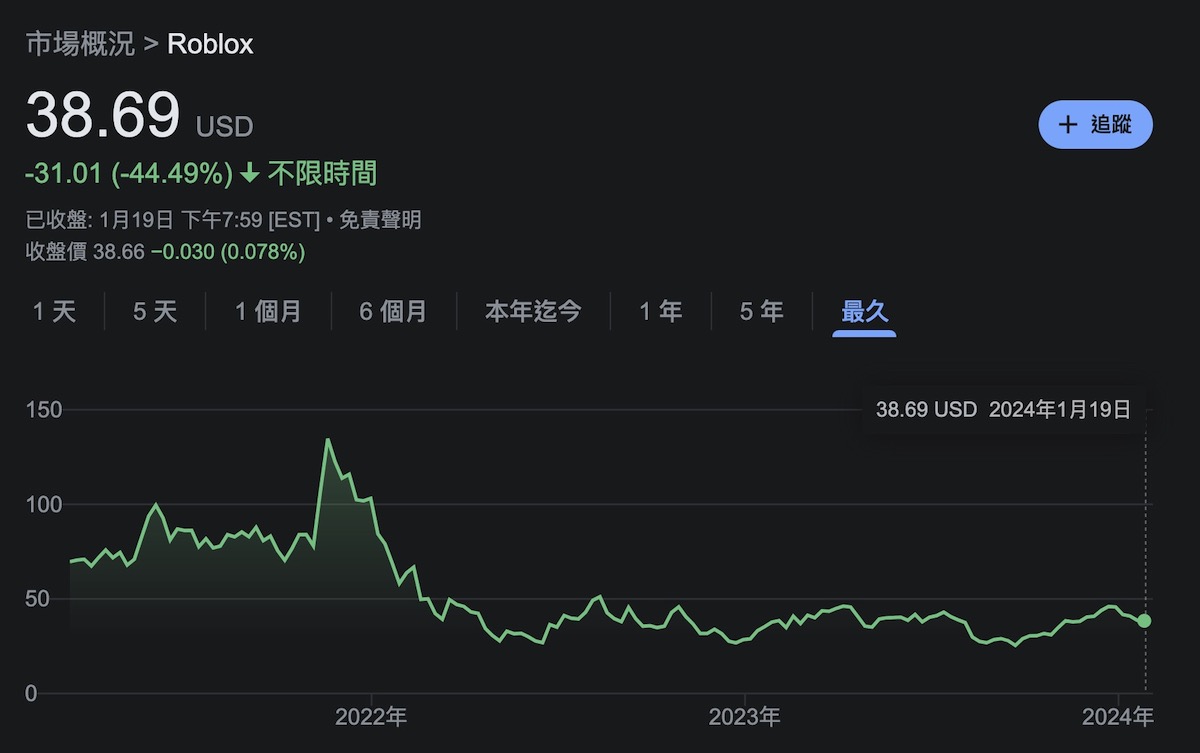Select the 5 天 time range tab
This screenshot has width=1200, height=753.
pyautogui.click(x=155, y=312)
